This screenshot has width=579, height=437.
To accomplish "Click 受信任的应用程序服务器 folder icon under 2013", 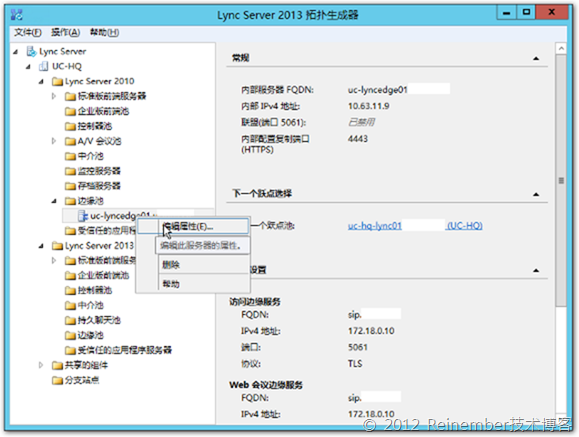I will [x=70, y=350].
